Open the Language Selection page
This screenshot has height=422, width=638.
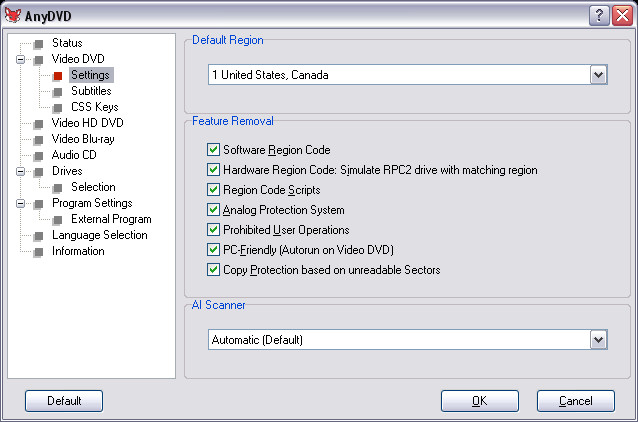99,235
